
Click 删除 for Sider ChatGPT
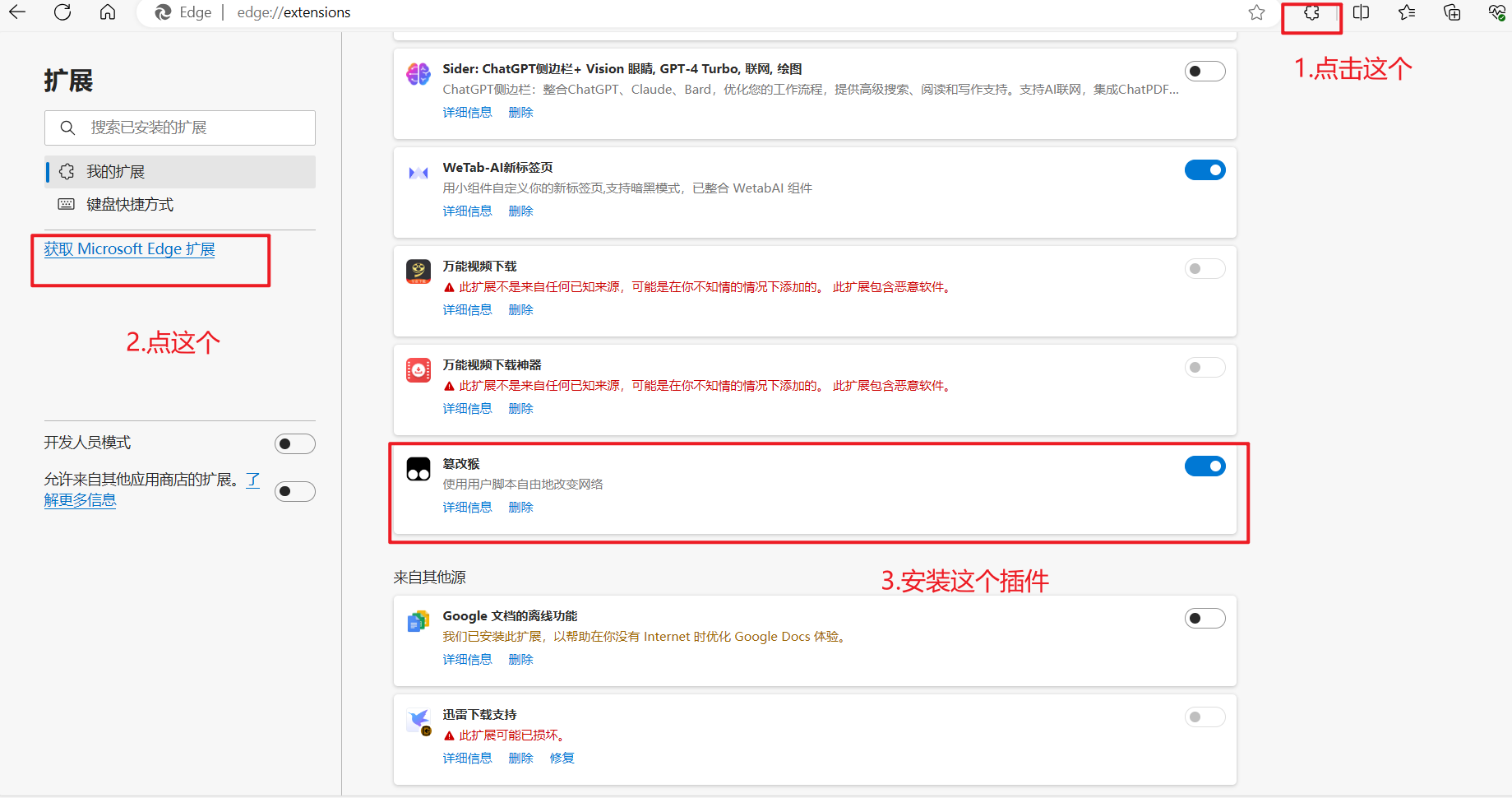[520, 113]
